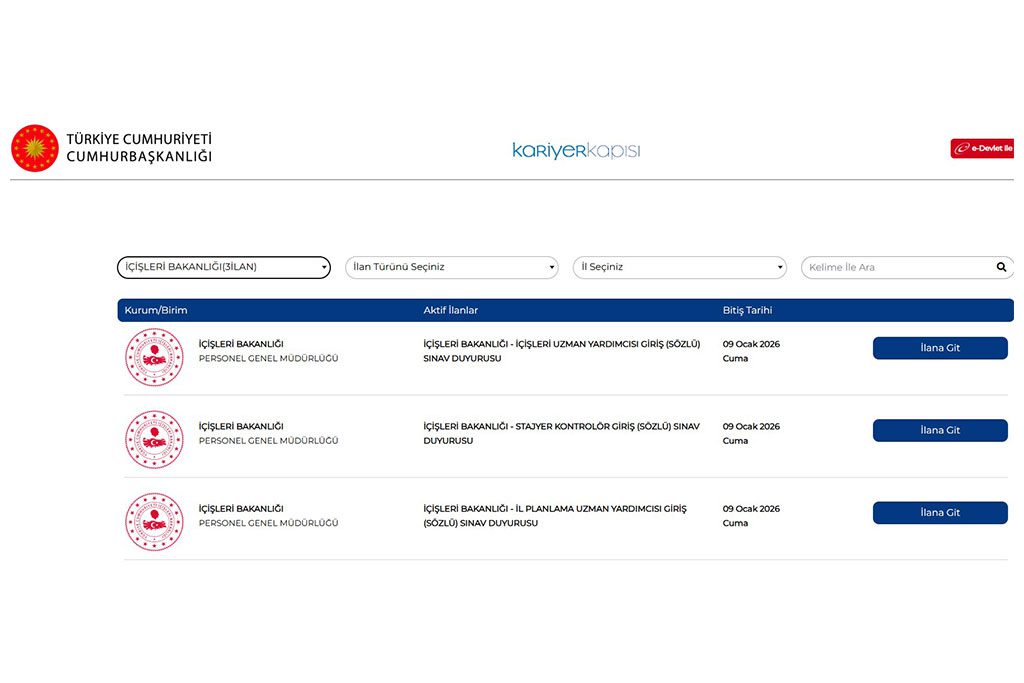
Task: Open the İl Seçiniz province dropdown
Action: pos(680,267)
